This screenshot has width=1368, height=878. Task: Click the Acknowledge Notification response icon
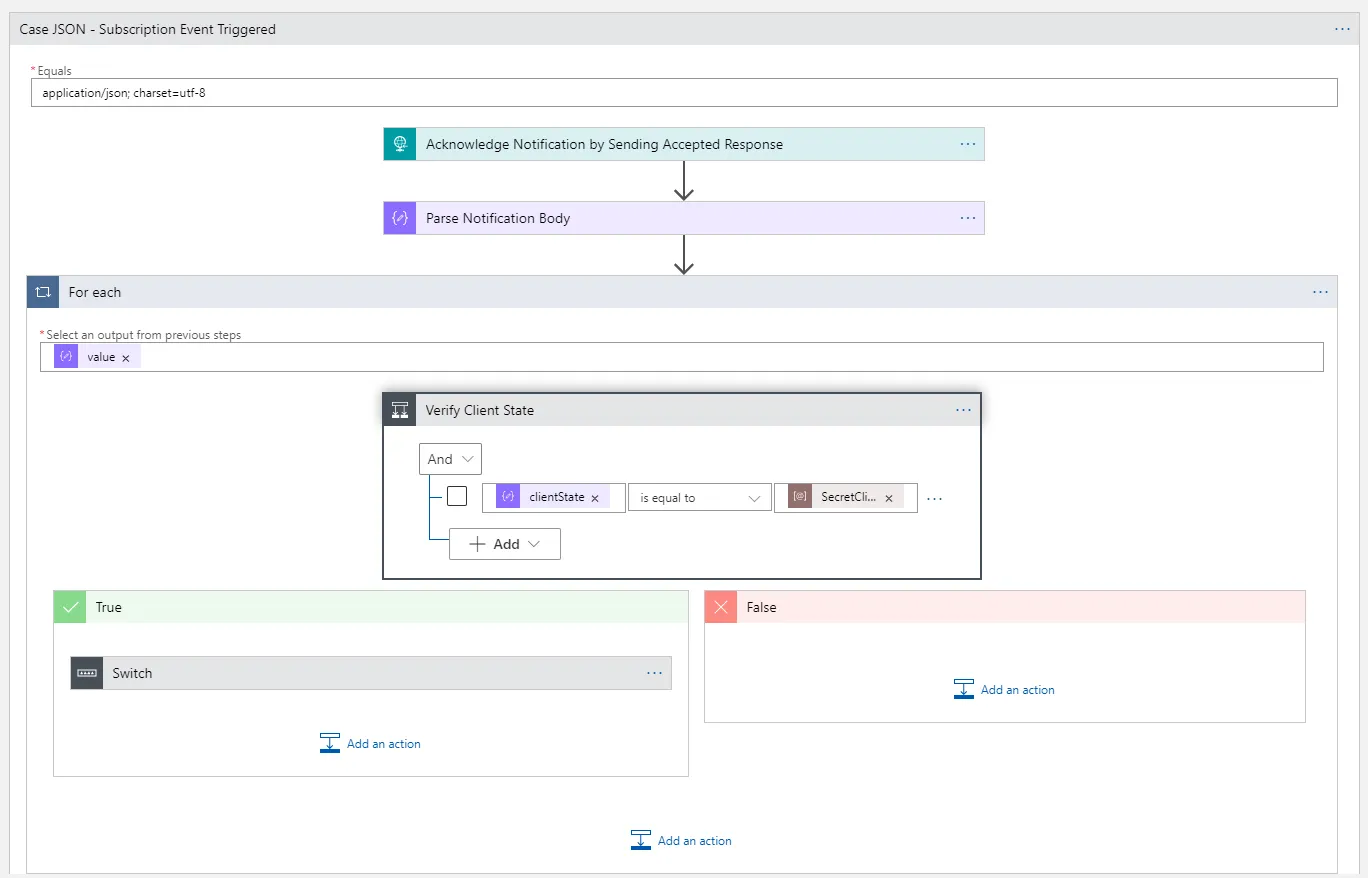click(x=400, y=144)
